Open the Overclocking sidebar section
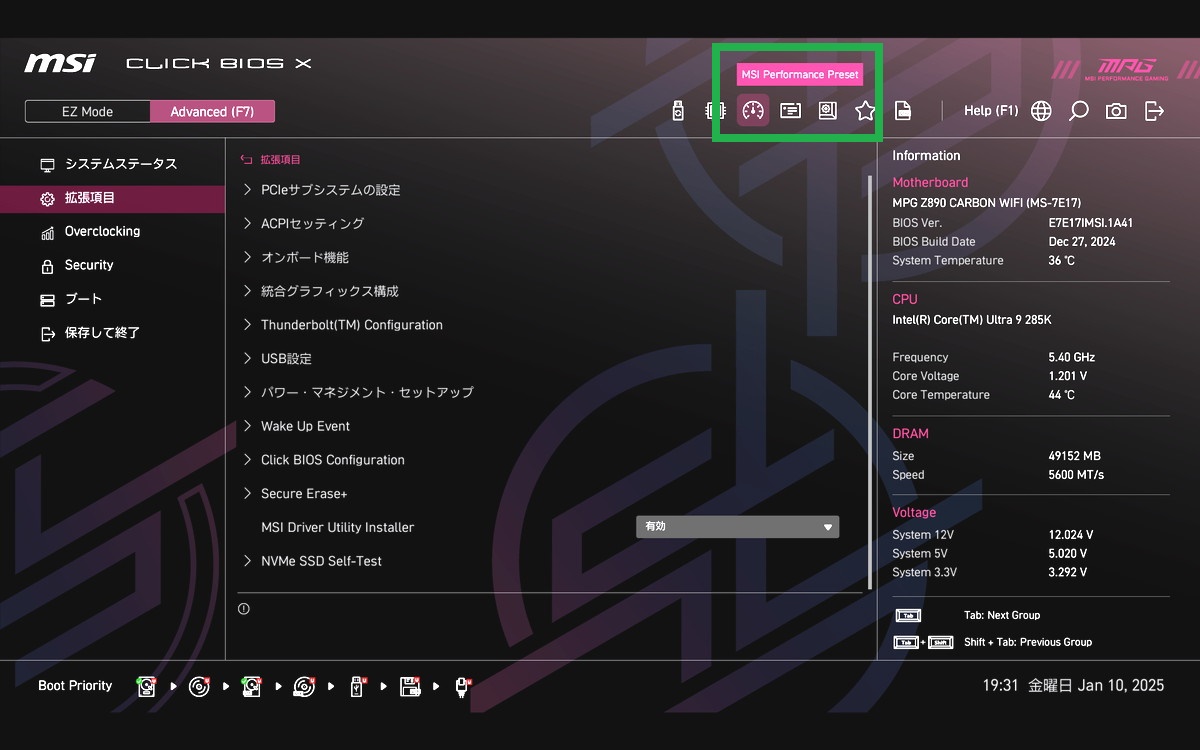The image size is (1200, 750). (x=112, y=231)
